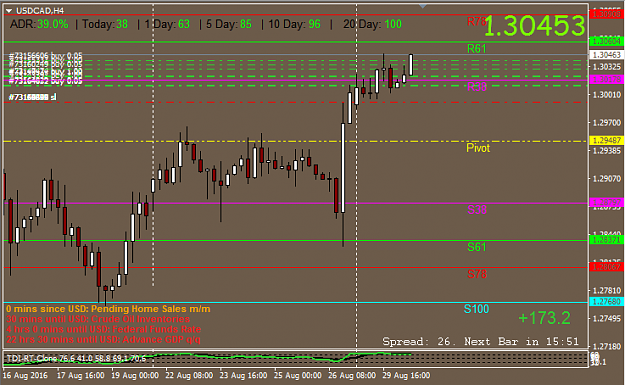Select the stop-loss order label ending in sl
This screenshot has height=385, width=625.
click(32, 97)
